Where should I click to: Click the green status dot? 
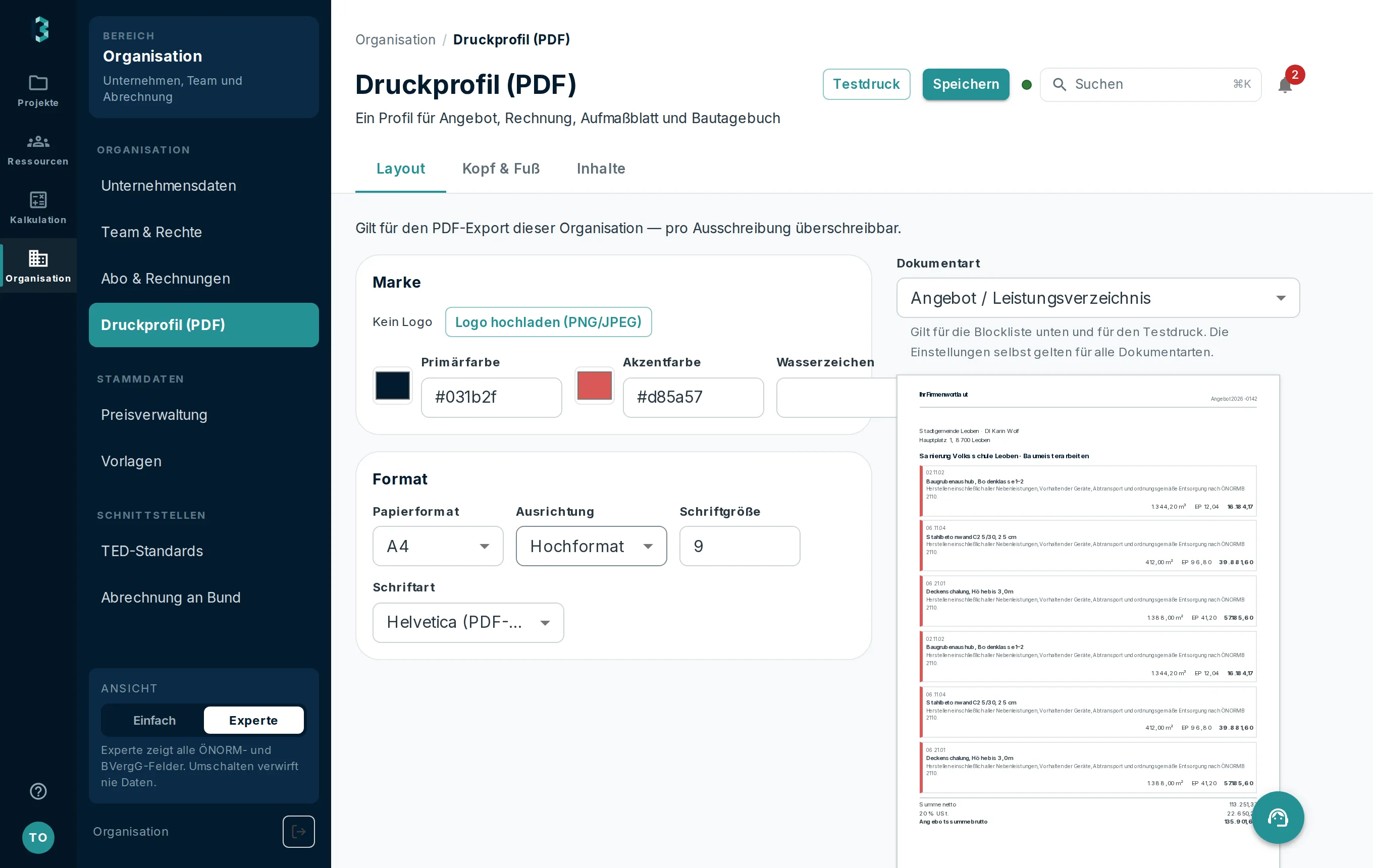click(1027, 85)
